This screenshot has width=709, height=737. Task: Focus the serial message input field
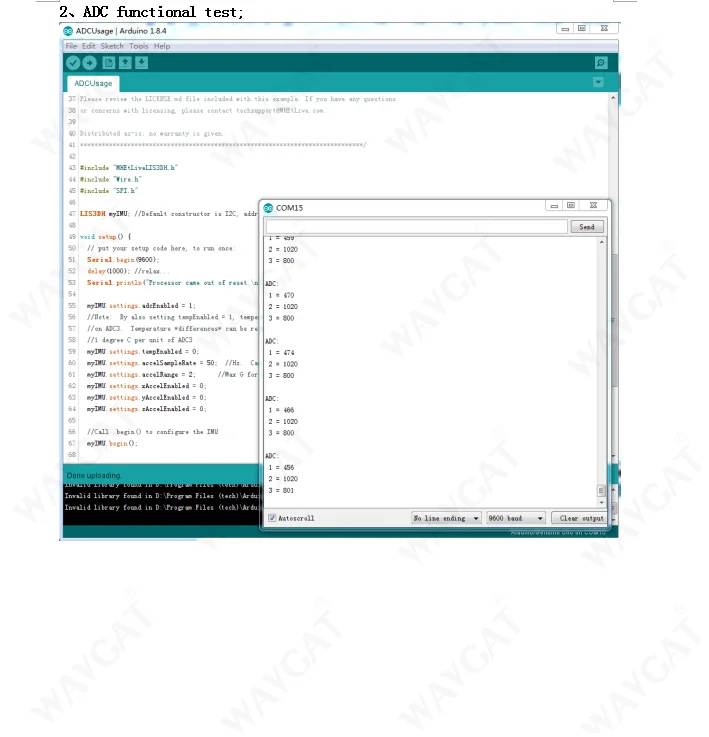tap(417, 227)
